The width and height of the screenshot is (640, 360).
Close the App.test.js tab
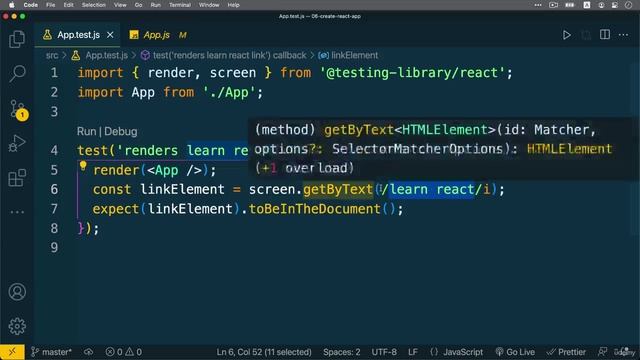point(110,35)
